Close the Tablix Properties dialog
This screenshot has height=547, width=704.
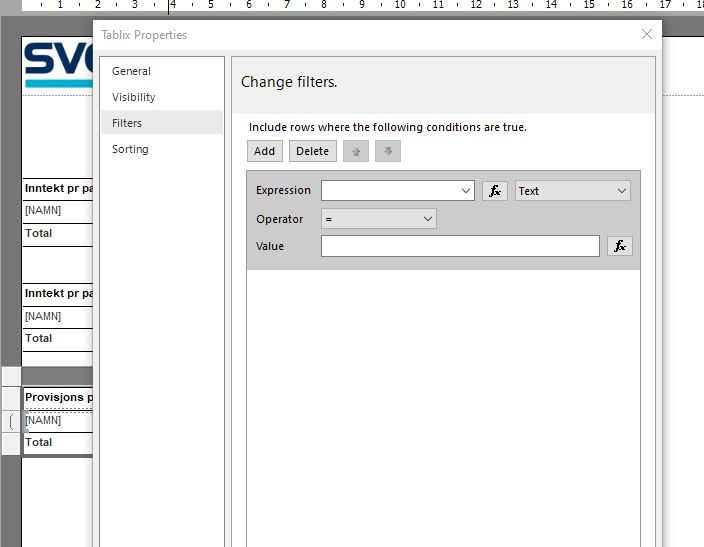(x=647, y=34)
